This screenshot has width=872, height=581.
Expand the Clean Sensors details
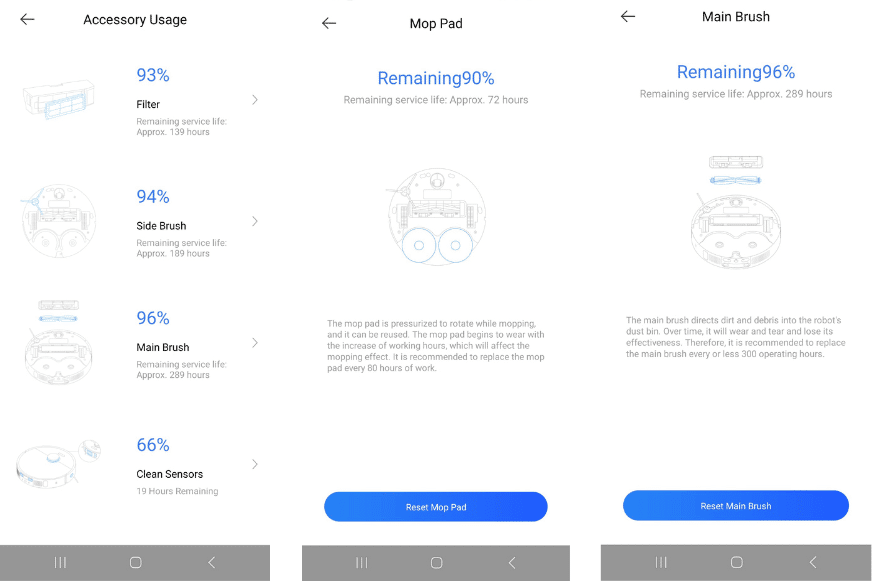[255, 464]
